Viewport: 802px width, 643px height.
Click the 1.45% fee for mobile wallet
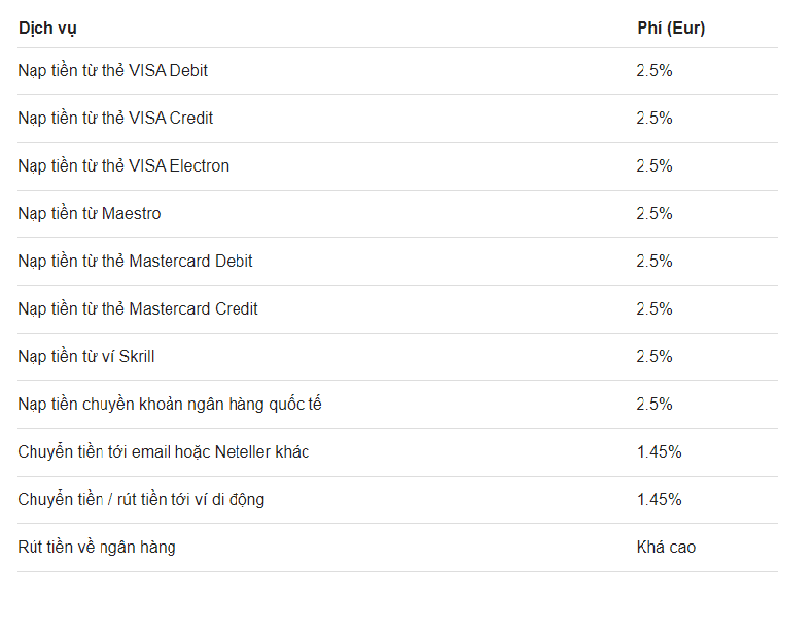pyautogui.click(x=659, y=499)
